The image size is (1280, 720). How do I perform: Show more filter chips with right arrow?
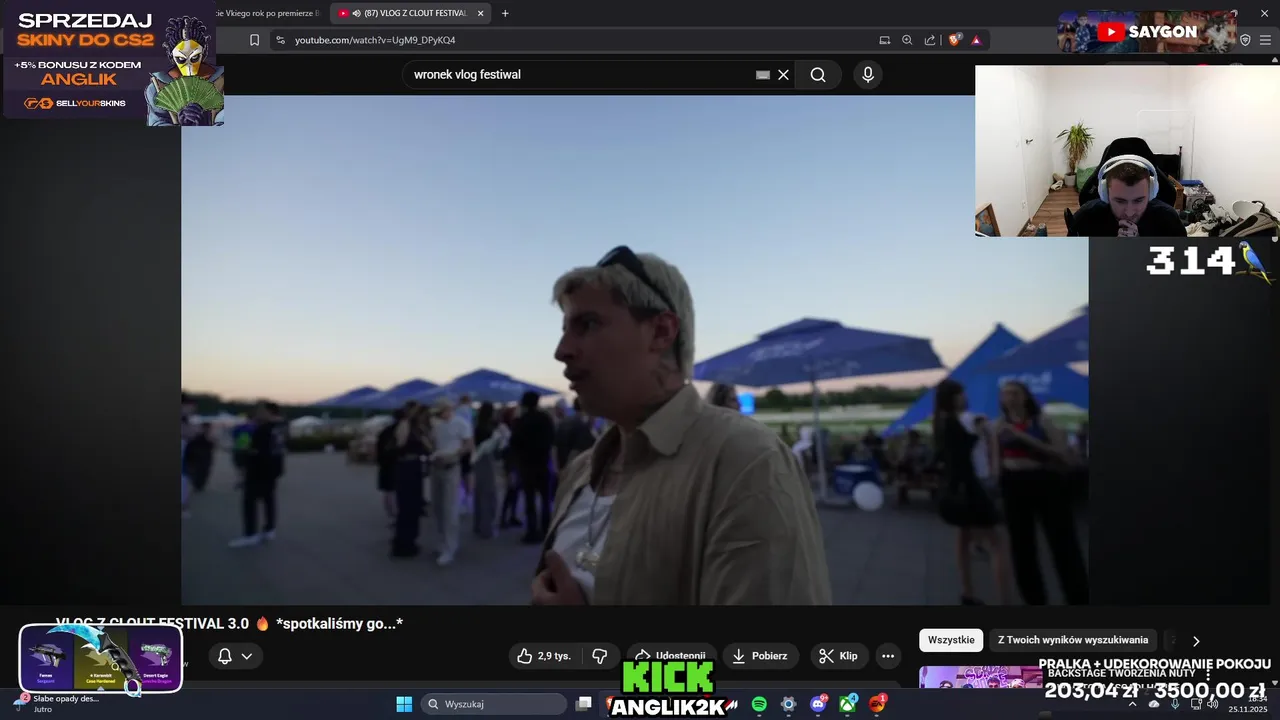pyautogui.click(x=1195, y=641)
